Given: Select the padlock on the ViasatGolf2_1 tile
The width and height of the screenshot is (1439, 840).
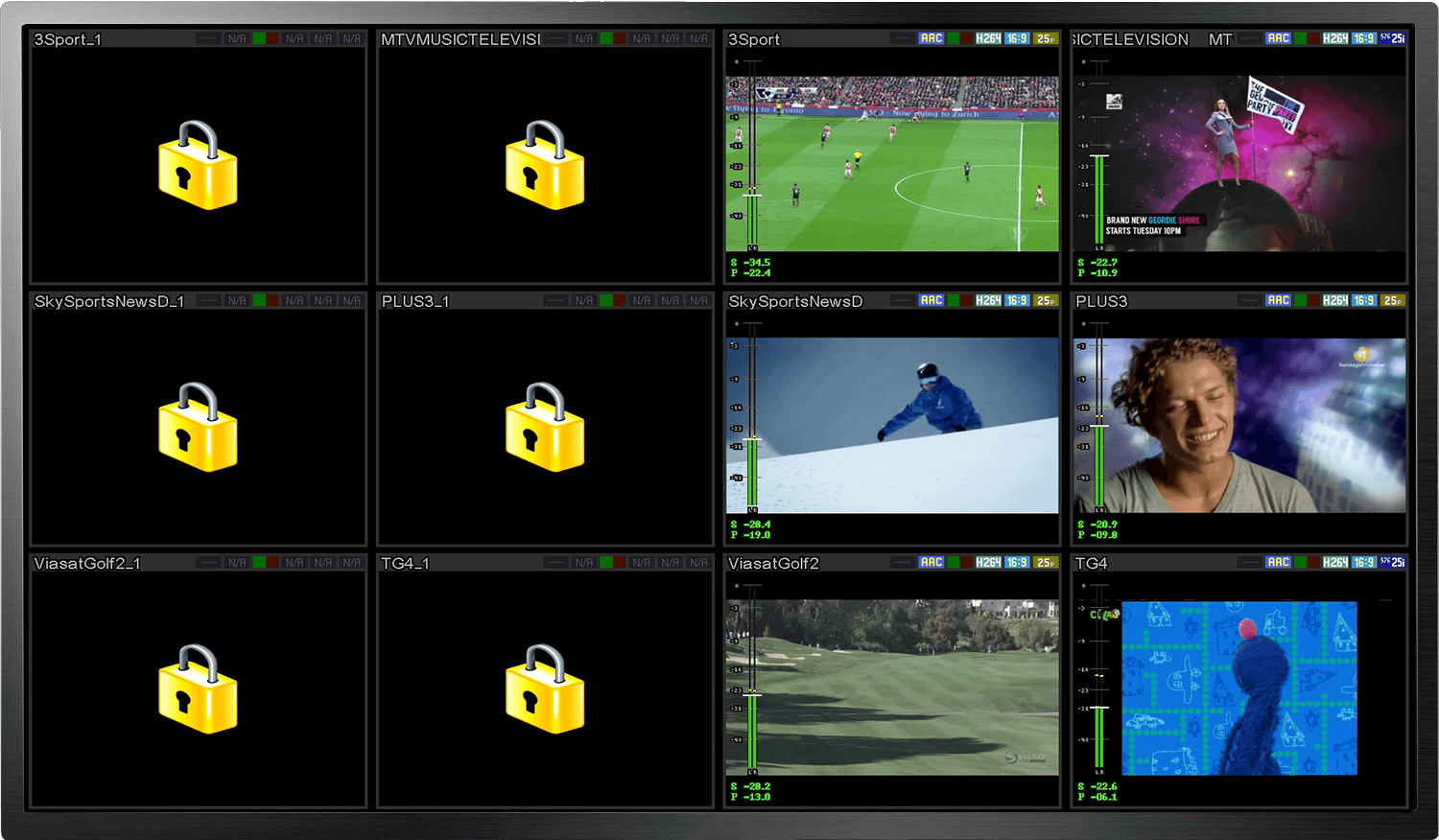Looking at the screenshot, I should [198, 688].
